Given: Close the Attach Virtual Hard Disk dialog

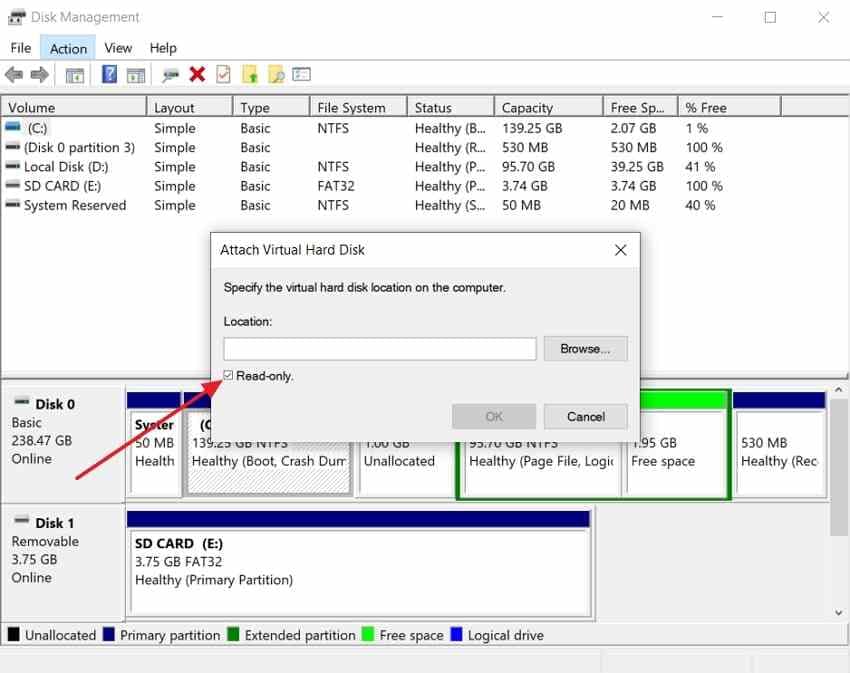Looking at the screenshot, I should click(621, 250).
